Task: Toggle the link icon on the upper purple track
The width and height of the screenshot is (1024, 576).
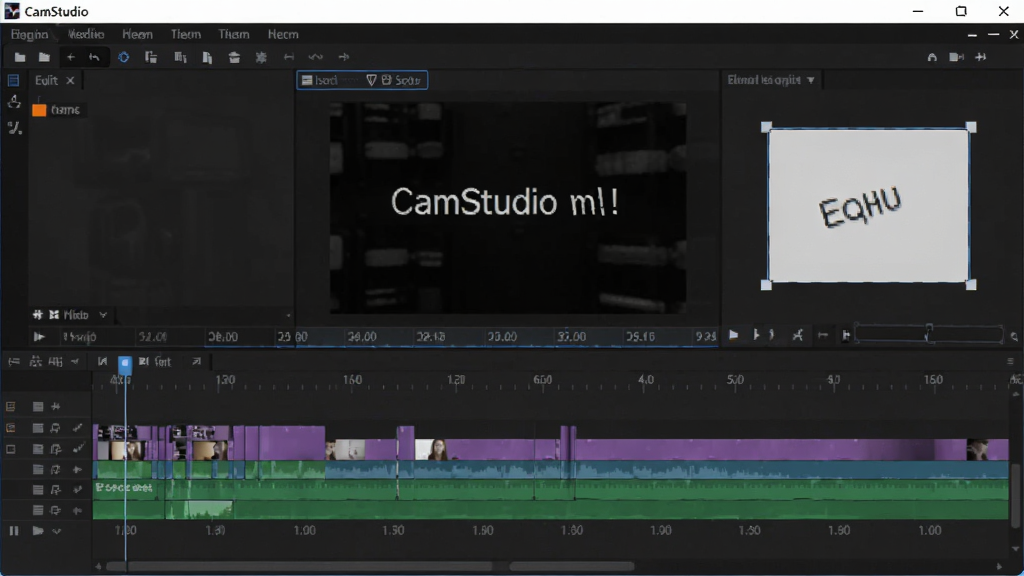Action: [78, 428]
